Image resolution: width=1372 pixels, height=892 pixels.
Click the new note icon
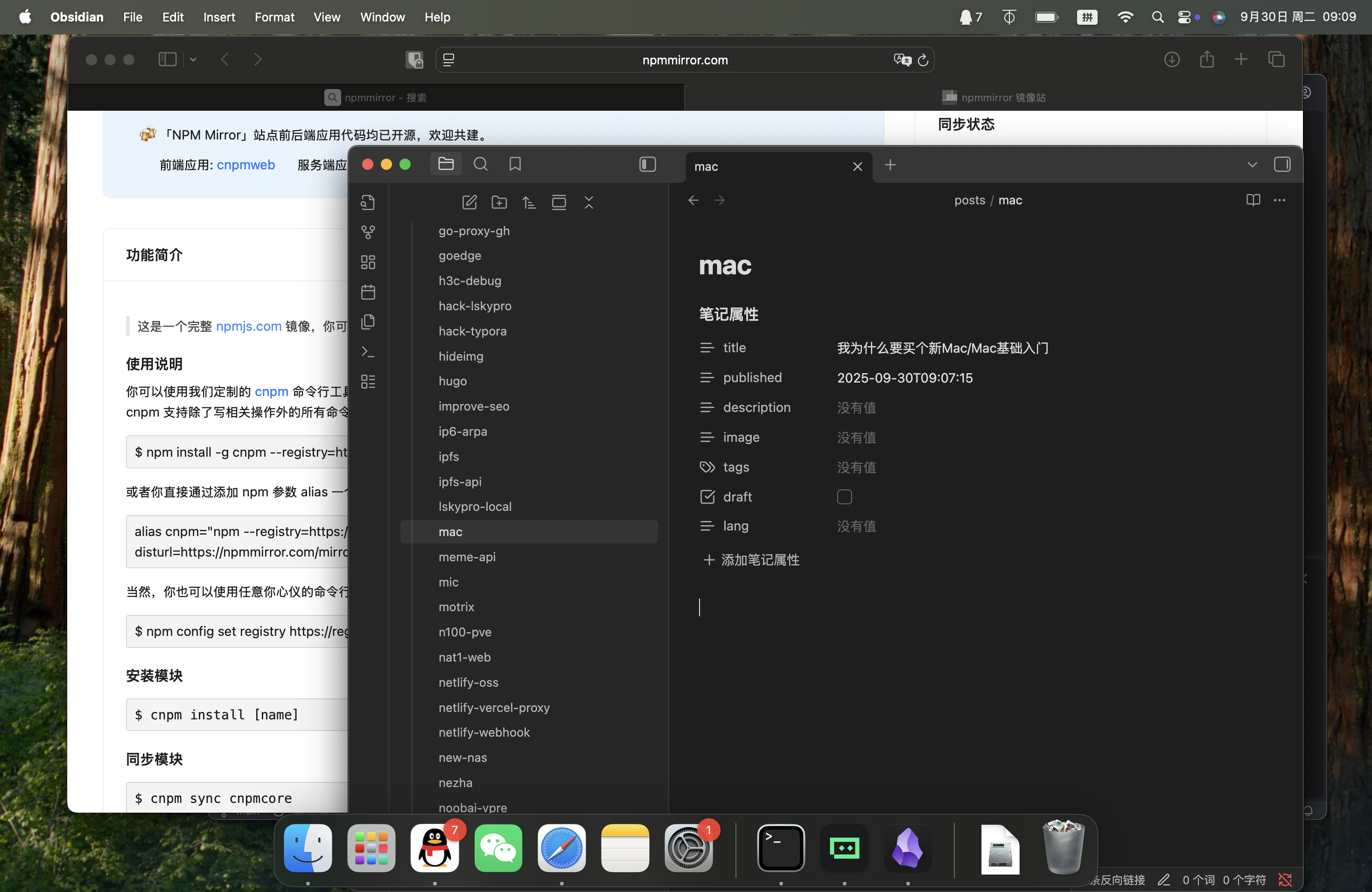(x=469, y=202)
